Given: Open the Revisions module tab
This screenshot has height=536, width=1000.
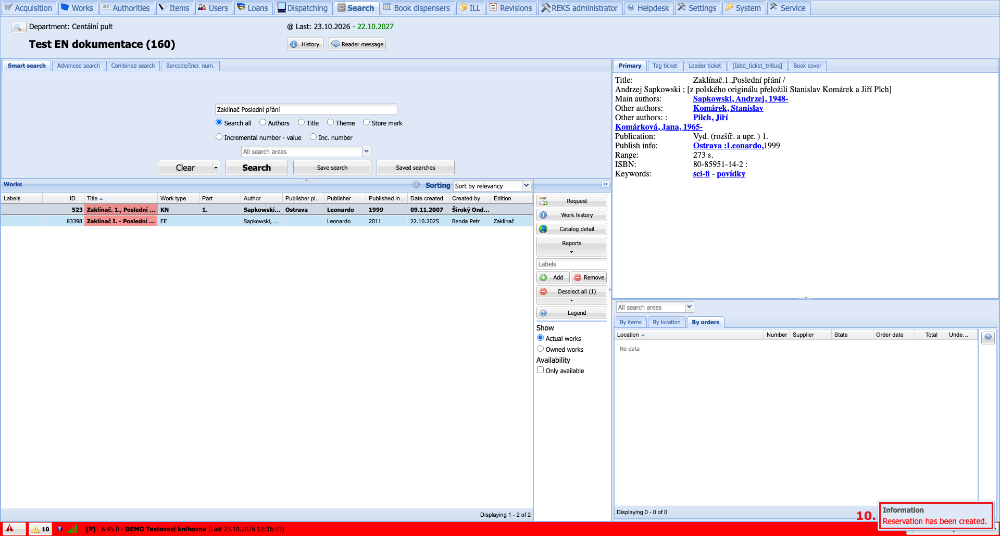Looking at the screenshot, I should [x=511, y=8].
